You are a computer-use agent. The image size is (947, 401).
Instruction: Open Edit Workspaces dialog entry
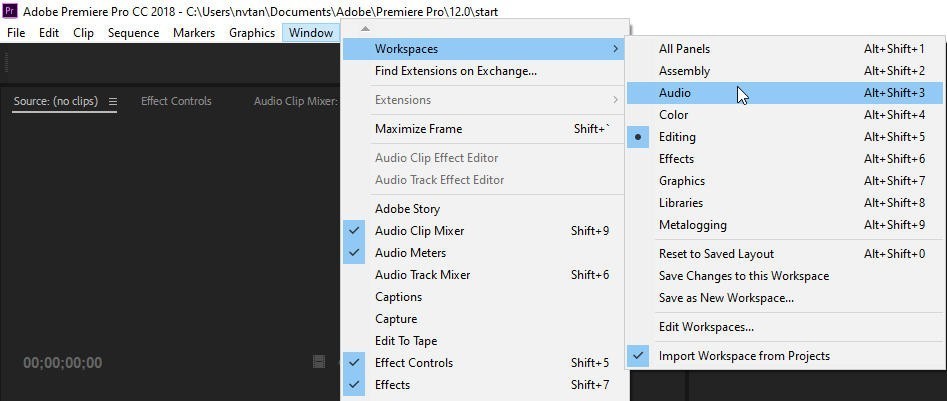pyautogui.click(x=706, y=327)
